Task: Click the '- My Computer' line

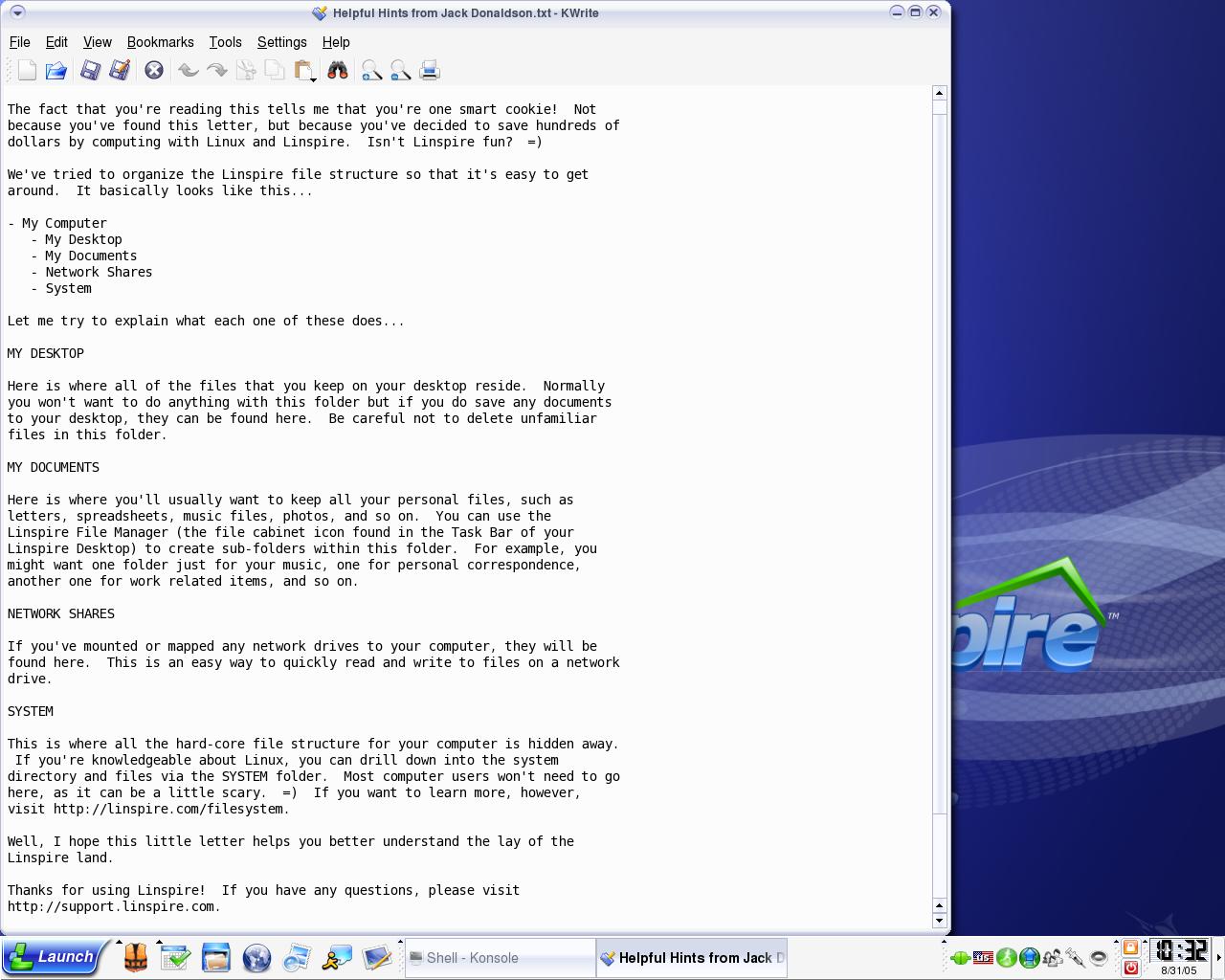Action: 57,223
